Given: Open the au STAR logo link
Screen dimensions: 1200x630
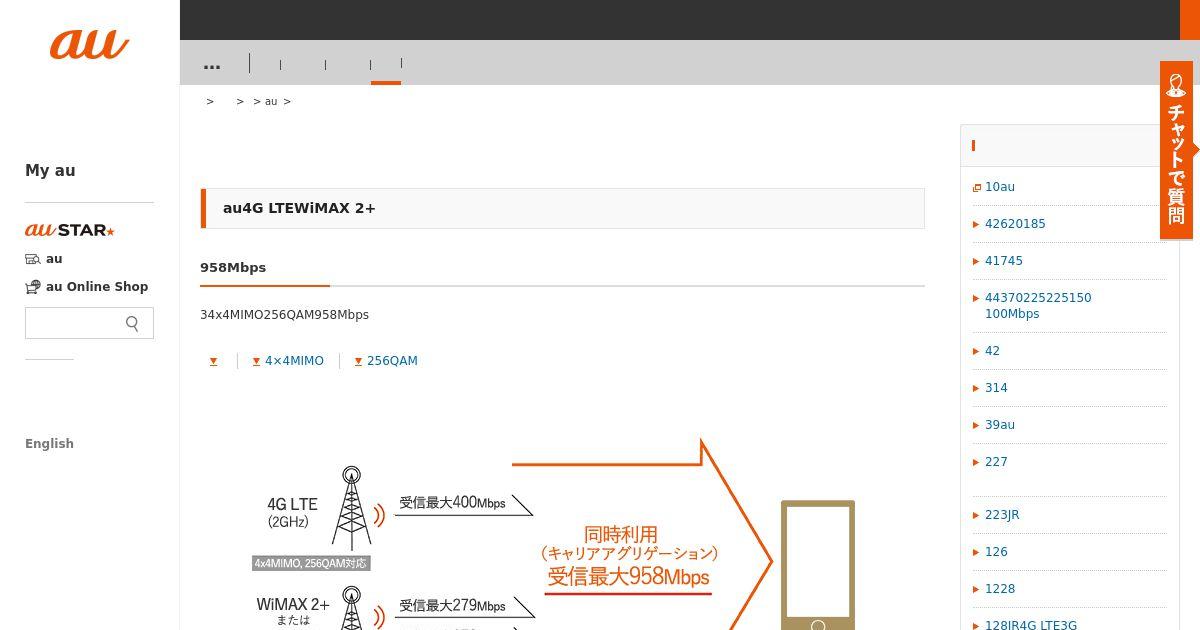Looking at the screenshot, I should (x=70, y=230).
